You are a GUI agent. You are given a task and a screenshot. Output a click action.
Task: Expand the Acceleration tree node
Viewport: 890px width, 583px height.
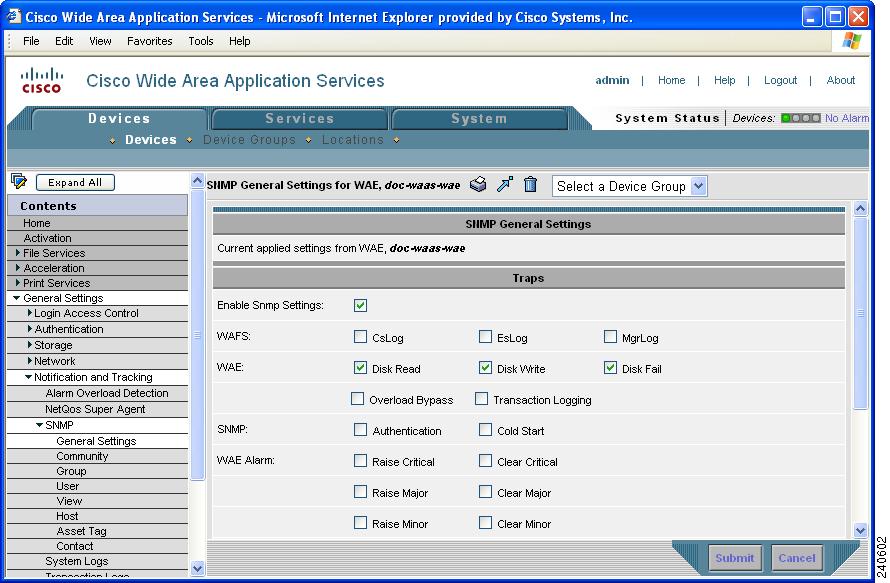[x=18, y=267]
